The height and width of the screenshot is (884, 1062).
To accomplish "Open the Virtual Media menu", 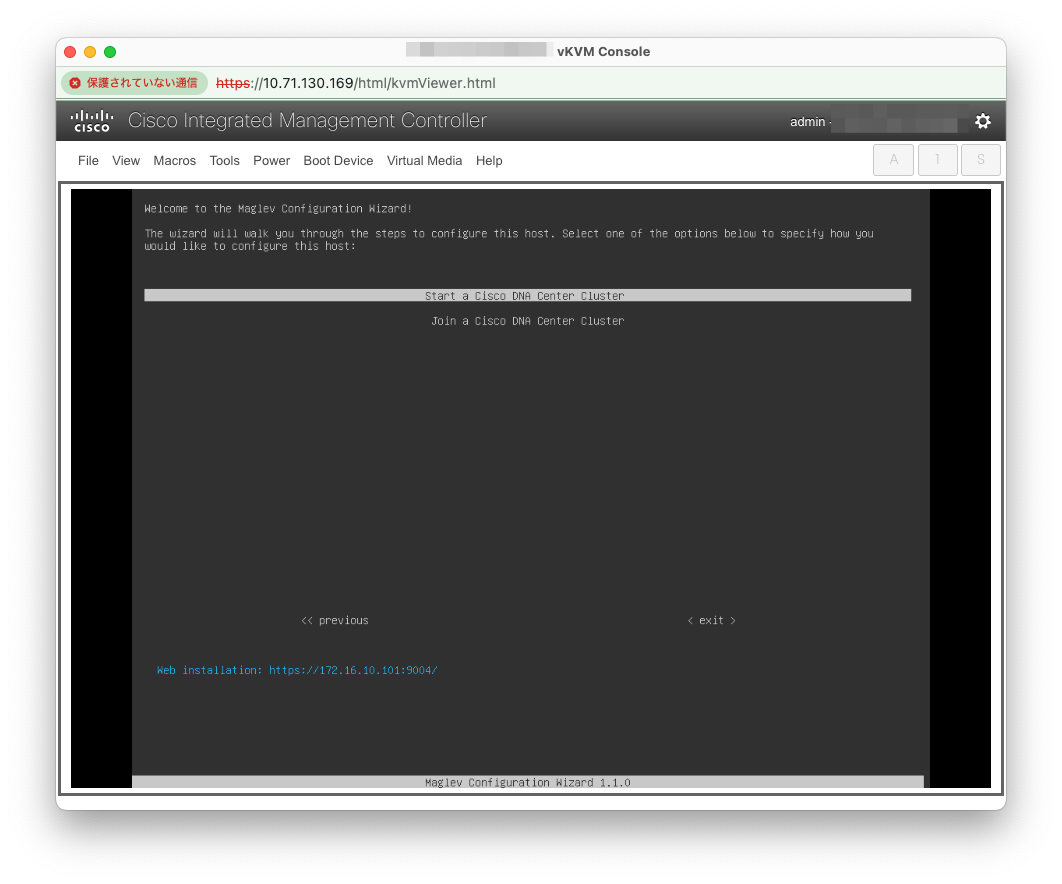I will (x=425, y=161).
